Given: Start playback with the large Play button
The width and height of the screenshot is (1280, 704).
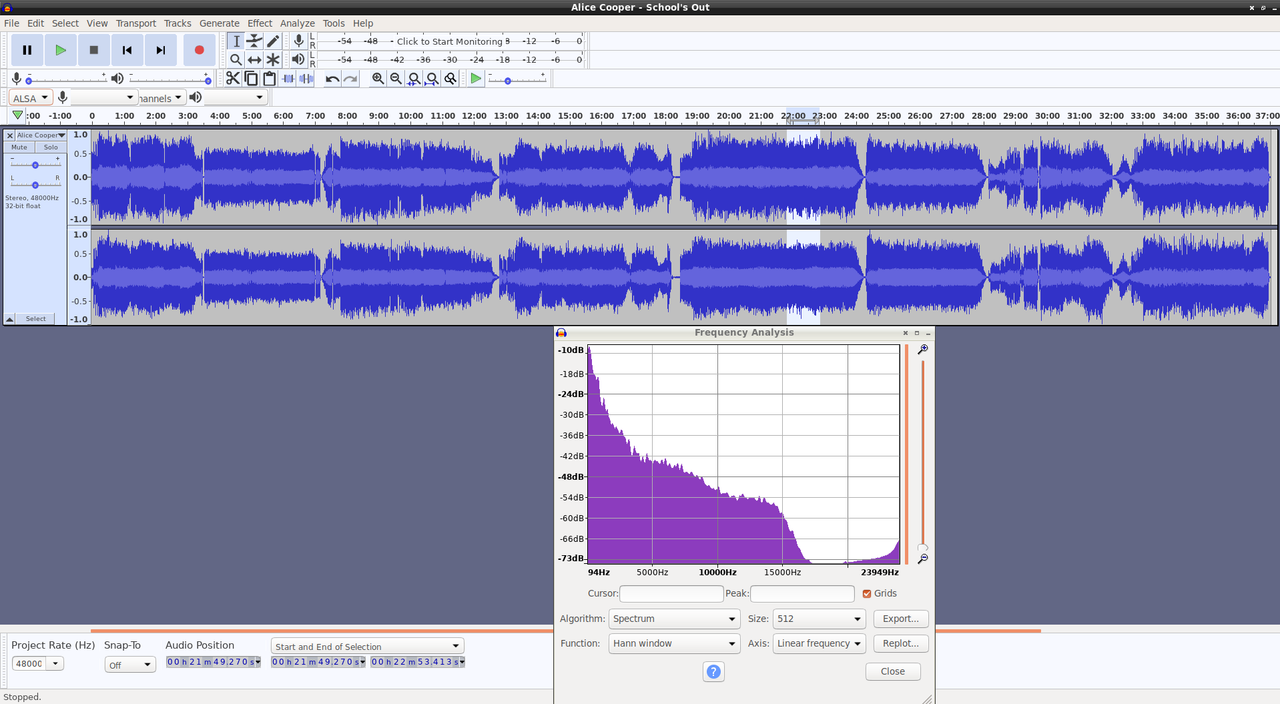Looking at the screenshot, I should click(x=61, y=50).
